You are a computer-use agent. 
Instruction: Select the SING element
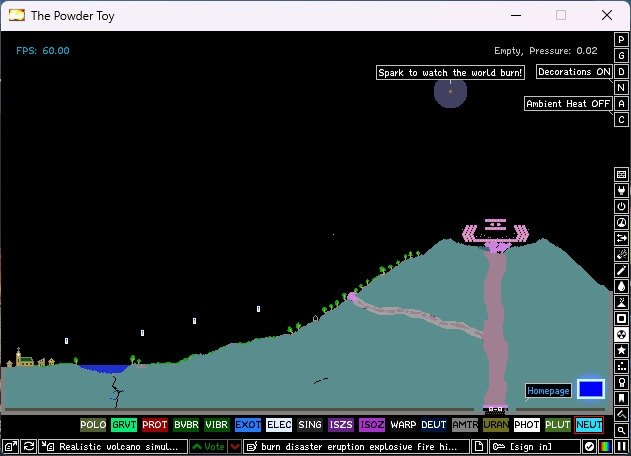310,425
